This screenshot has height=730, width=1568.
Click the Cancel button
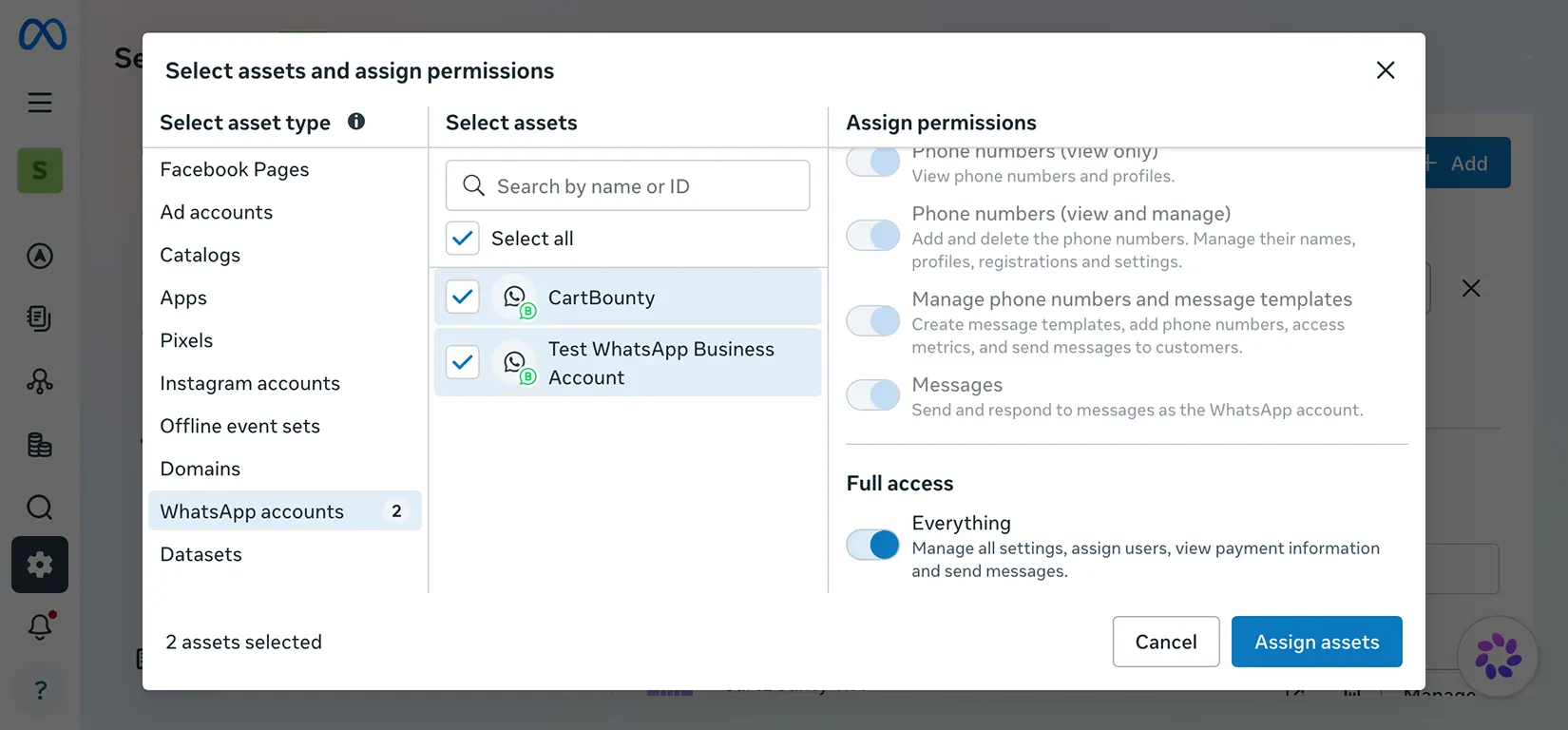[1166, 642]
